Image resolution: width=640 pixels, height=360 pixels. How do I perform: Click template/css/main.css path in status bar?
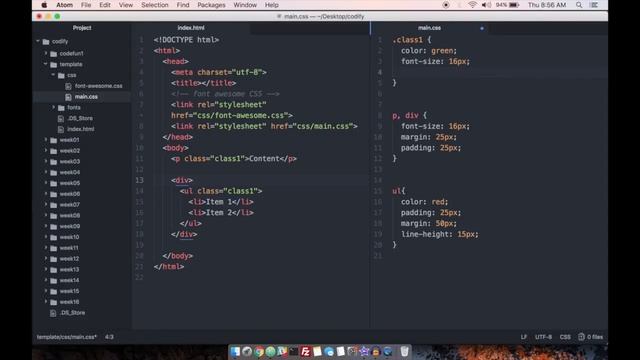click(67, 337)
